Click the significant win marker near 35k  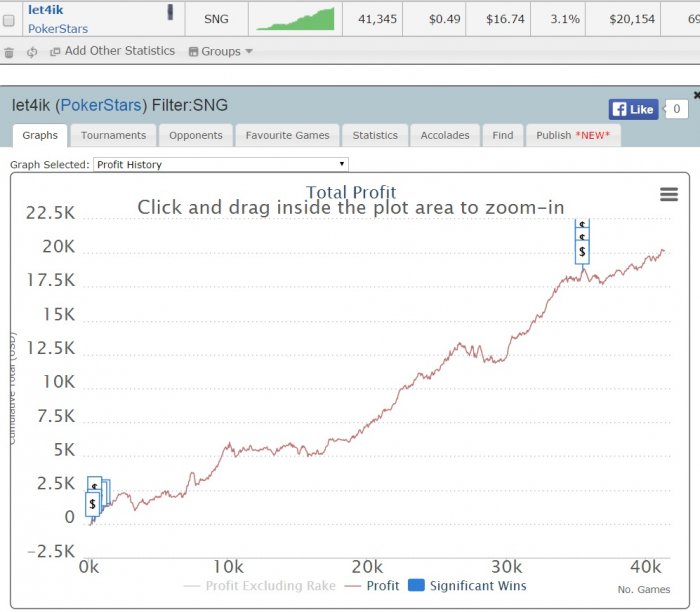[582, 251]
